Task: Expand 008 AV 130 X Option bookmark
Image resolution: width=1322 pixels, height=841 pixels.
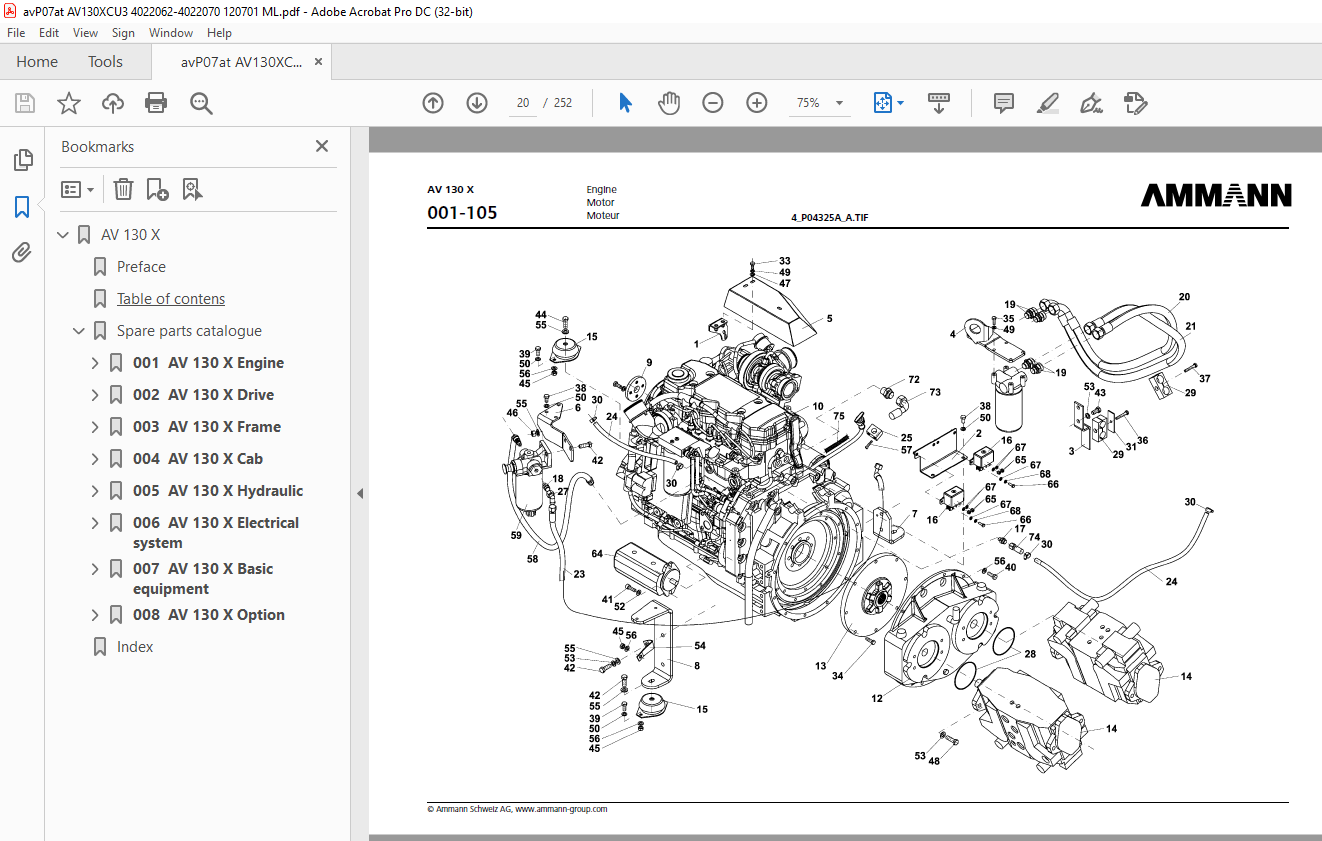Action: [95, 615]
